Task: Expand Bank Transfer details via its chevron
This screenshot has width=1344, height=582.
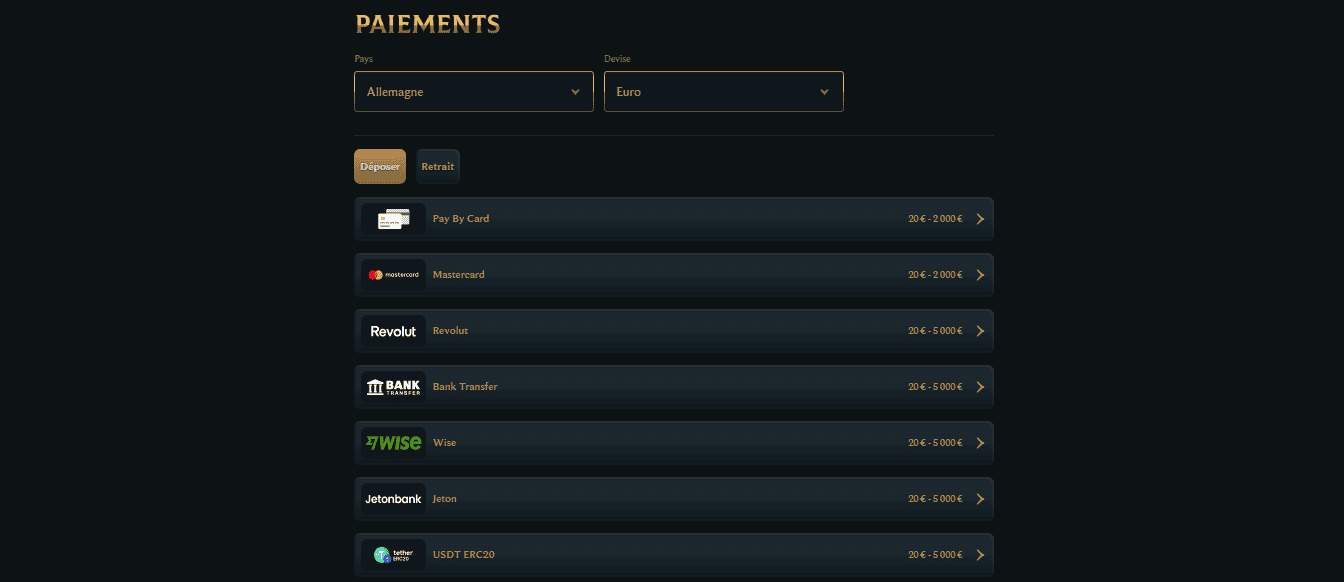Action: pos(979,386)
